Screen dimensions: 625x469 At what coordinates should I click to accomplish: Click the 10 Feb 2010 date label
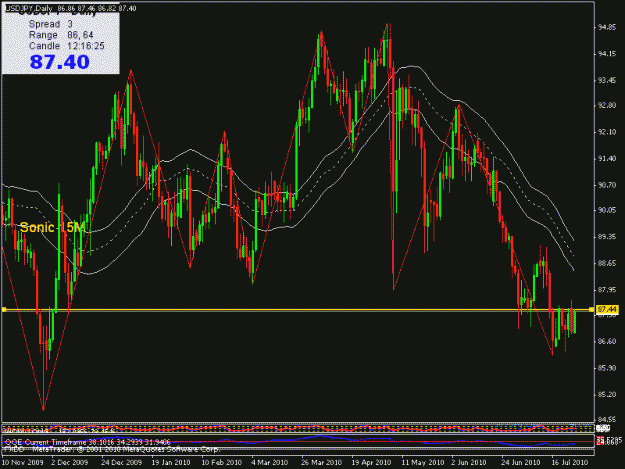pos(222,463)
